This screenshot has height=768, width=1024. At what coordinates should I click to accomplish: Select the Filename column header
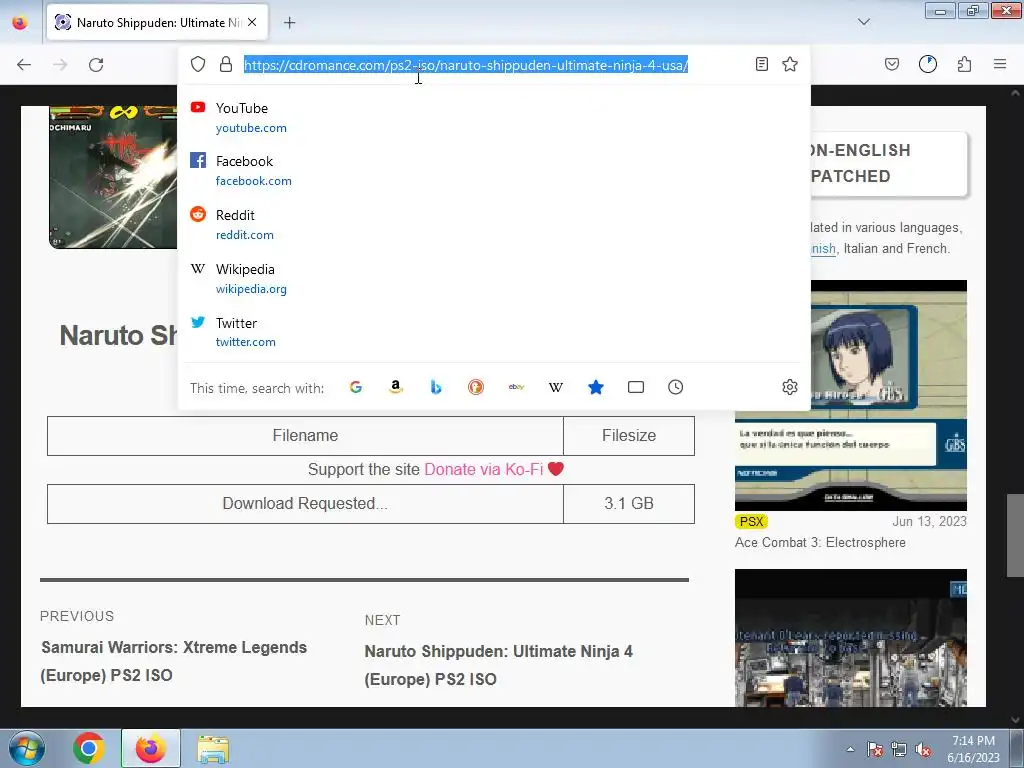[x=305, y=436]
